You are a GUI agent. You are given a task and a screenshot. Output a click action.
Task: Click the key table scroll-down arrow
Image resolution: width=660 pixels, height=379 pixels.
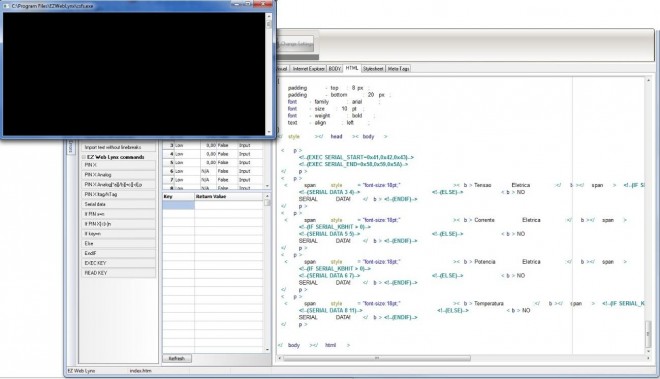pos(267,350)
